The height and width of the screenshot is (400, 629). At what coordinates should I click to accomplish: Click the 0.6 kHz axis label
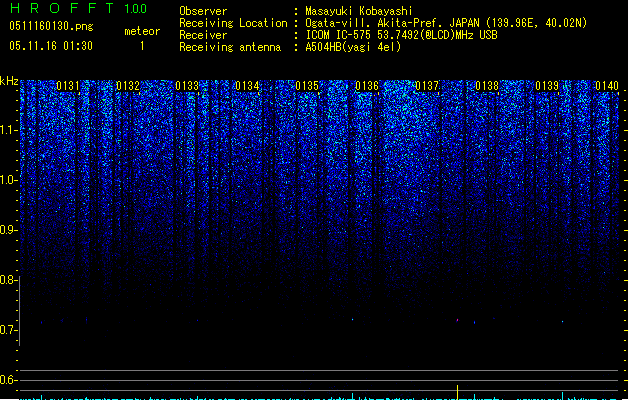tap(8, 380)
